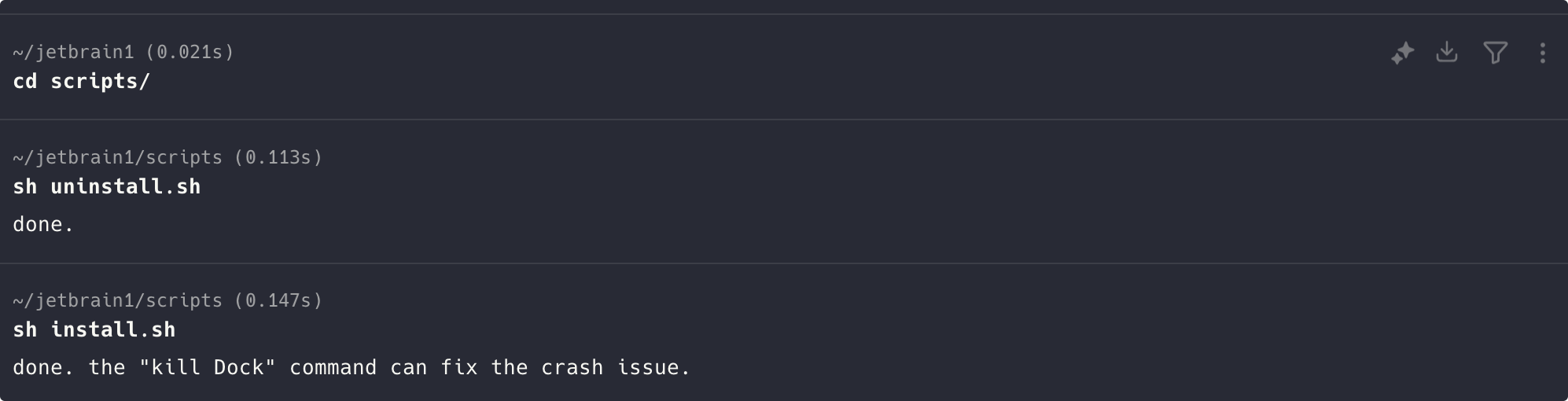Select the ~/jetbrain1 prompt path
The height and width of the screenshot is (401, 1568).
[73, 52]
